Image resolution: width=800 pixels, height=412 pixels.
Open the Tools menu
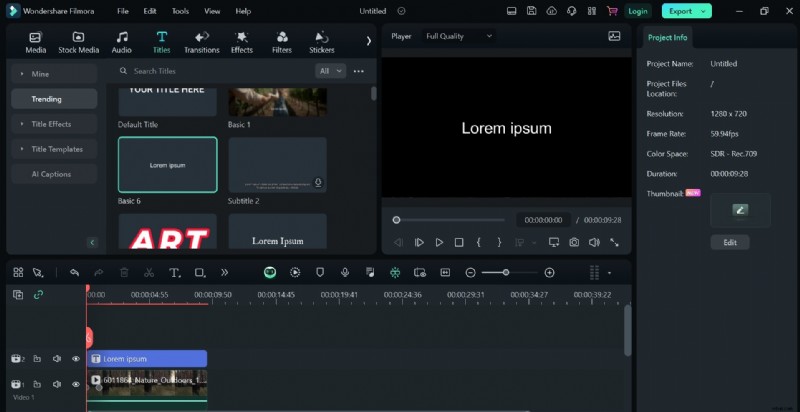point(180,11)
